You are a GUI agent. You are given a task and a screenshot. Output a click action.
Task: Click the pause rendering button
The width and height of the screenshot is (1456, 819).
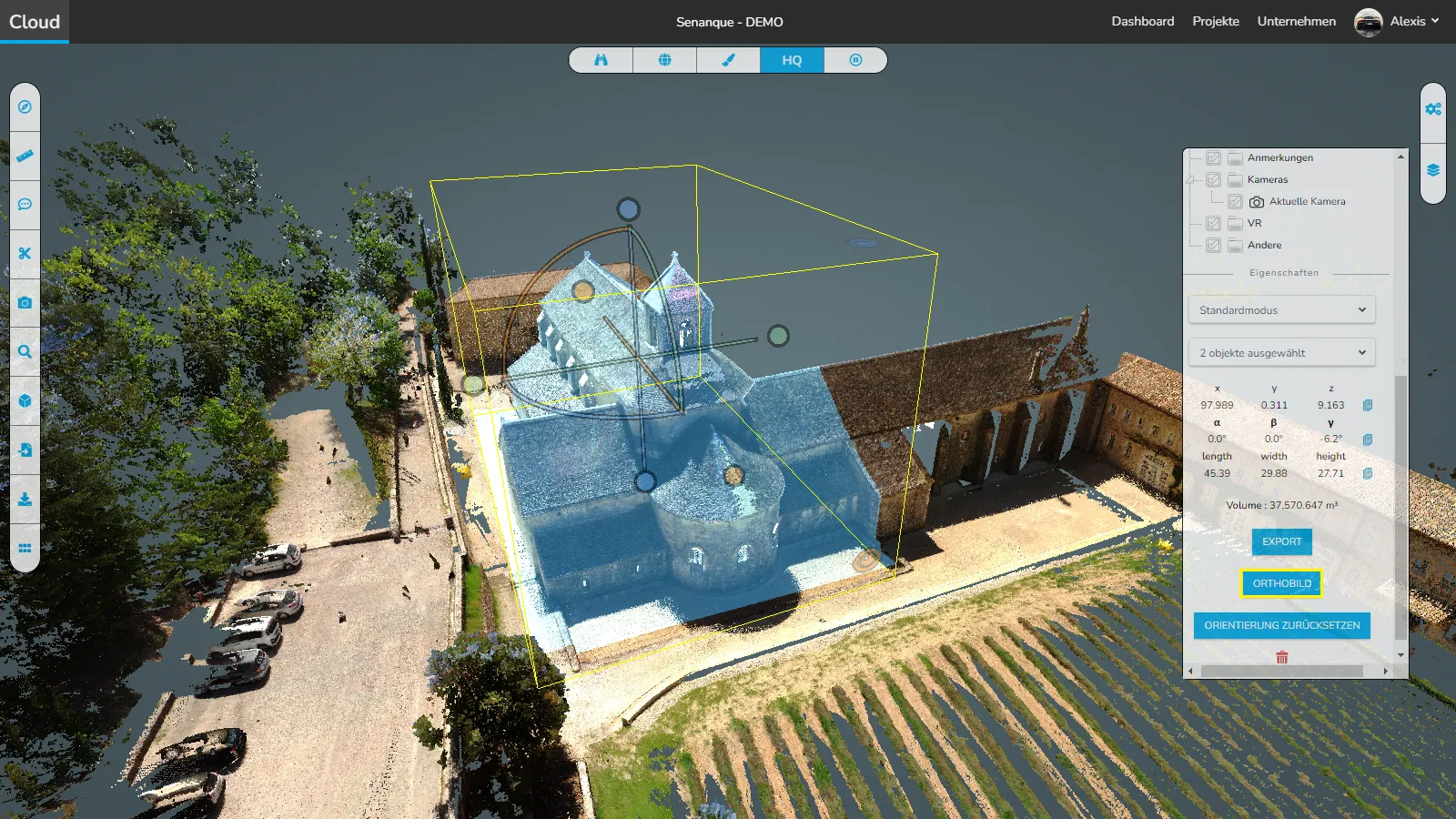coord(855,60)
